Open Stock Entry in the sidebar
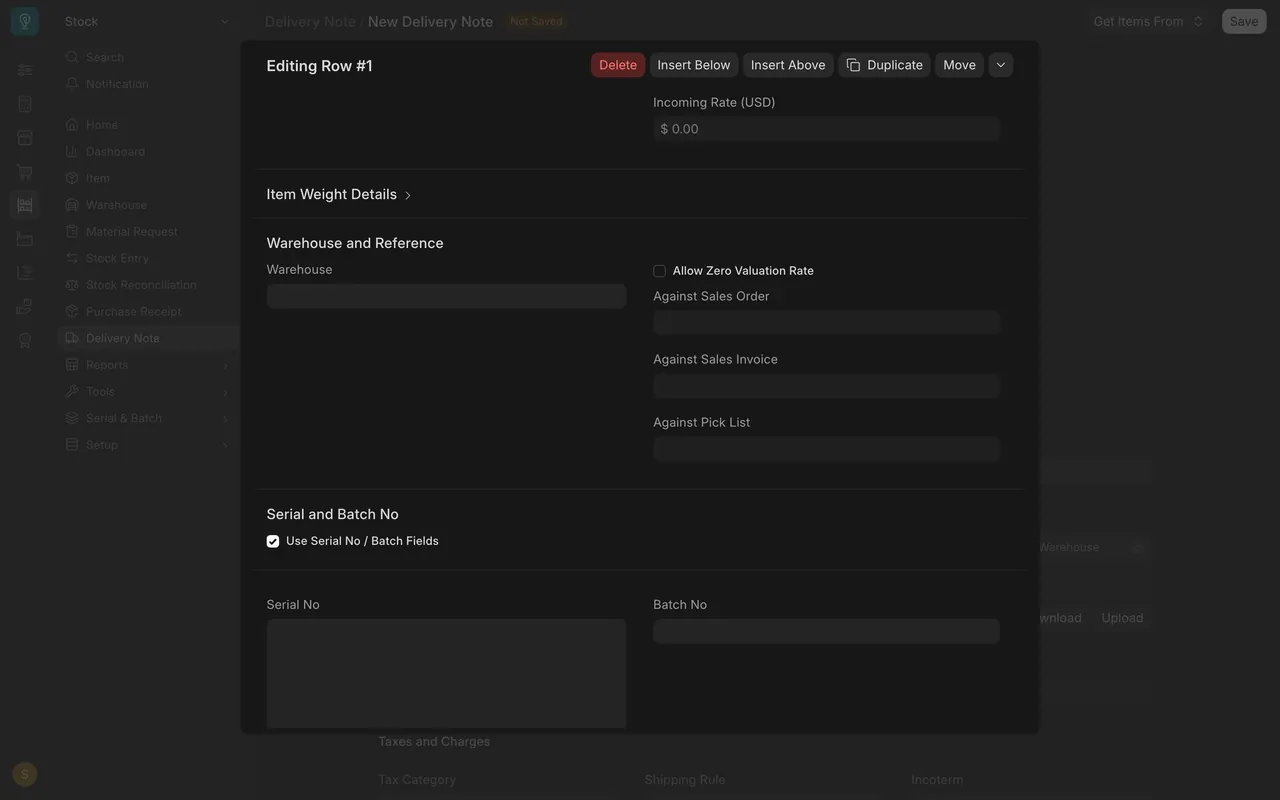 point(148,258)
